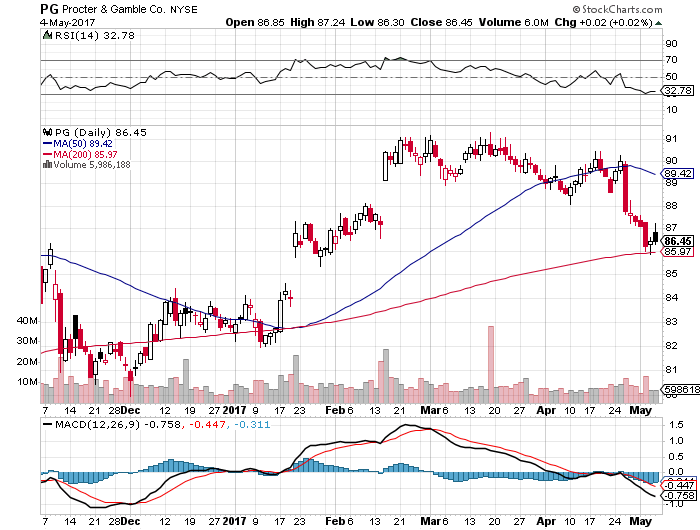Click the MA(200) price flag 85.97
The height and width of the screenshot is (530, 700).
point(678,251)
